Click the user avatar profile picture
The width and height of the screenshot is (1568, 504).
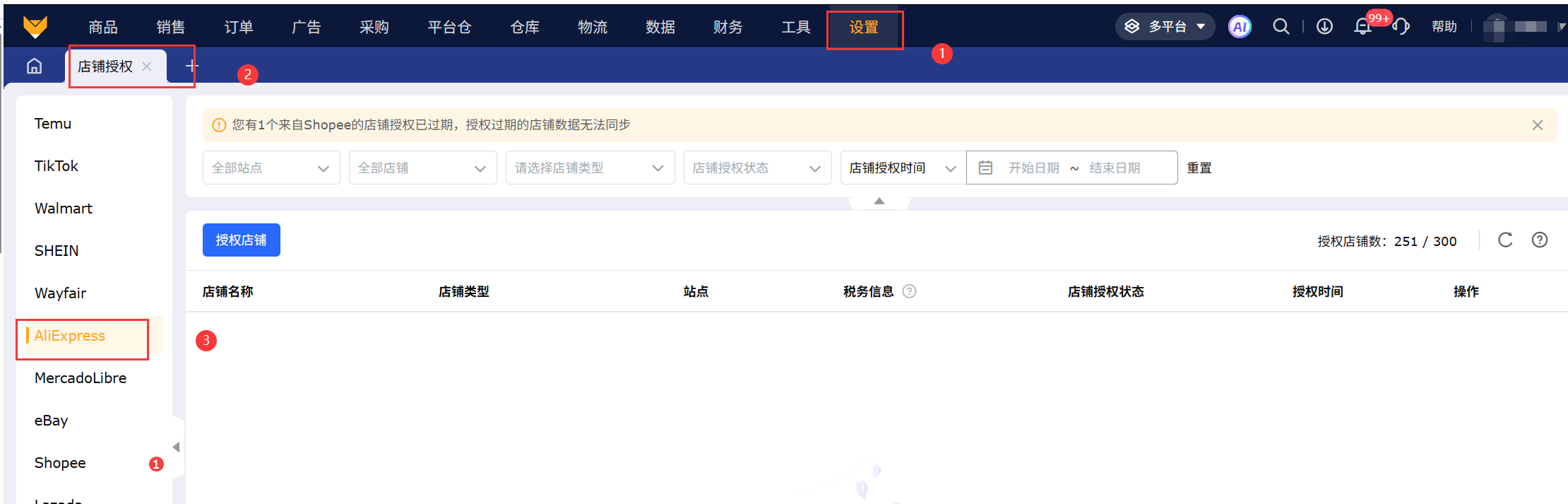(1495, 27)
